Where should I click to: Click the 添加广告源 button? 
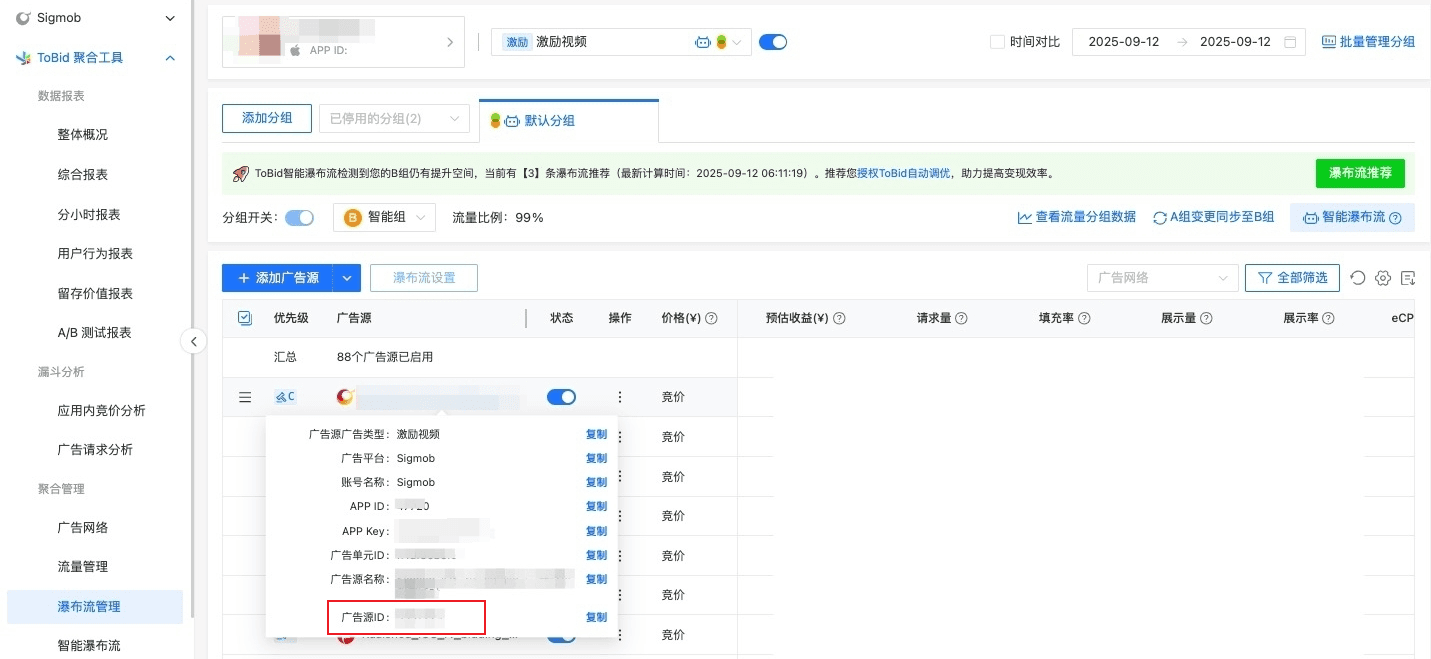[x=277, y=278]
